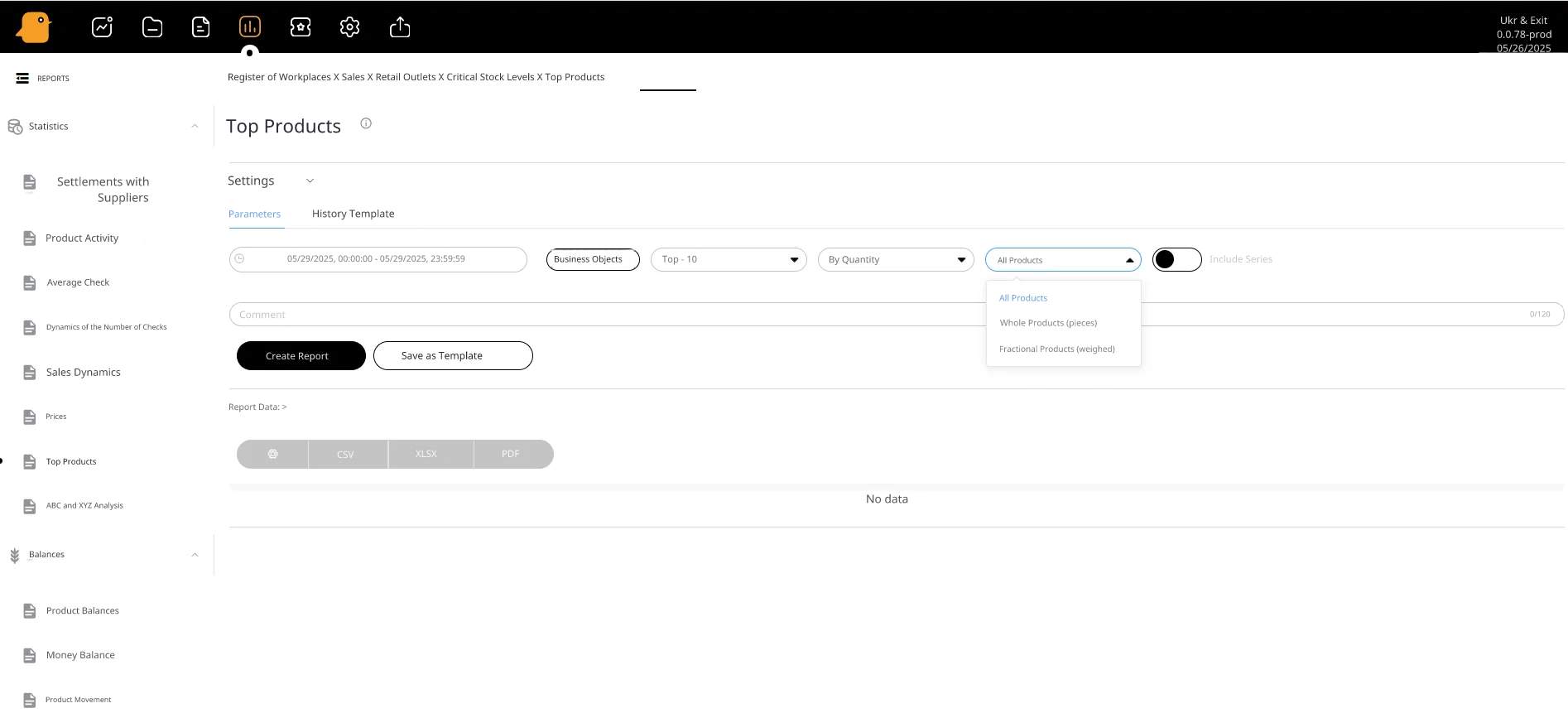Enable the Include Series toggle
This screenshot has width=1568, height=713.
[1176, 259]
